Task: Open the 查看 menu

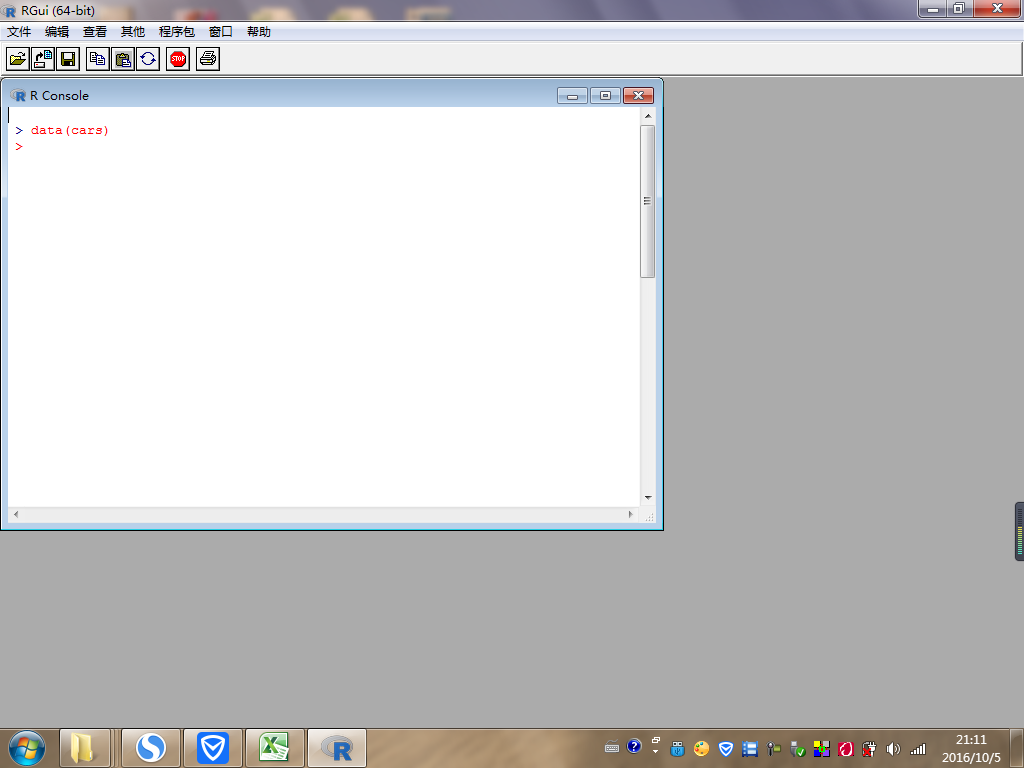Action: (x=95, y=31)
